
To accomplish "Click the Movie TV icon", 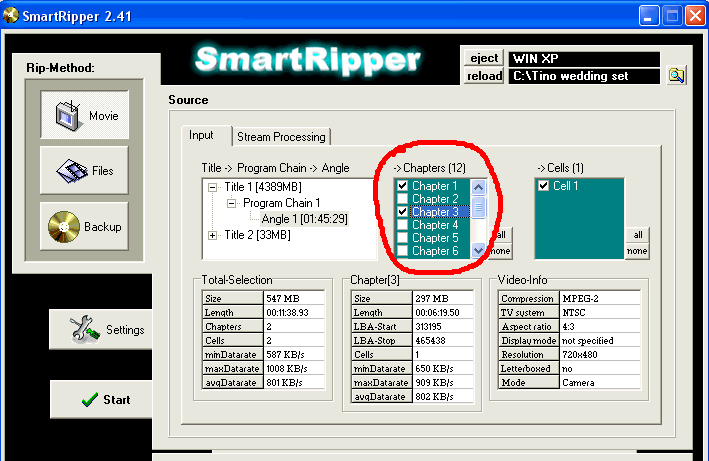I will pyautogui.click(x=68, y=115).
